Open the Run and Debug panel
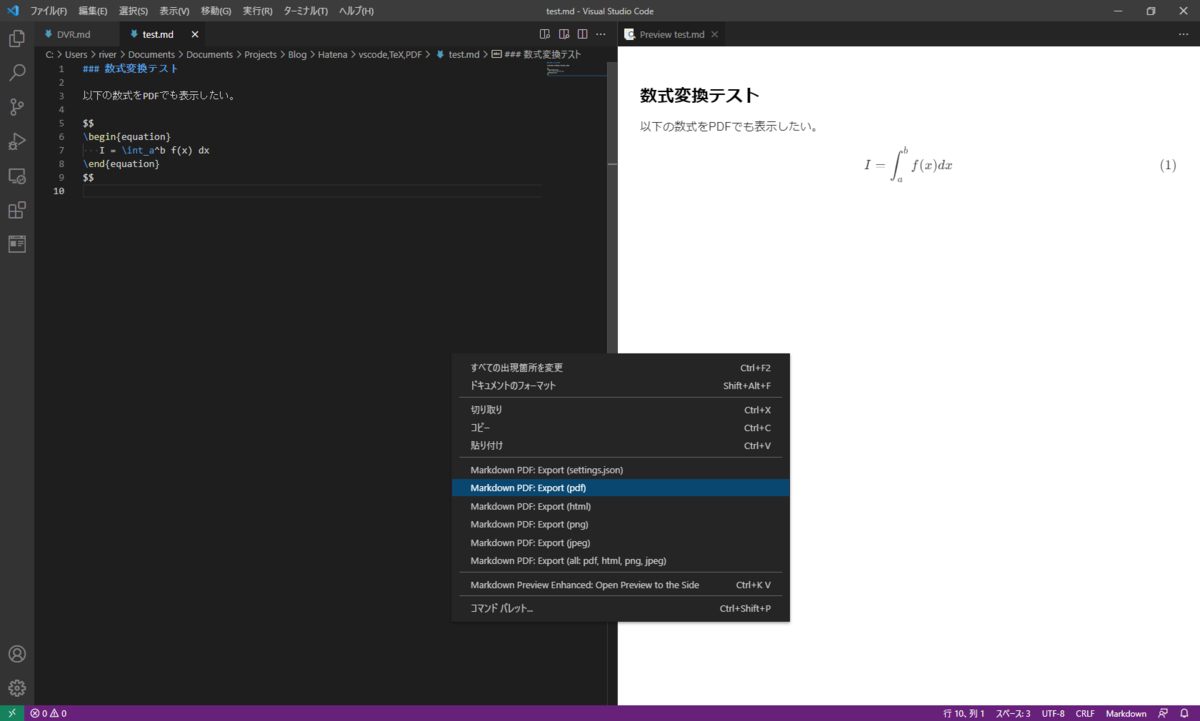The height and width of the screenshot is (721, 1200). click(x=16, y=141)
